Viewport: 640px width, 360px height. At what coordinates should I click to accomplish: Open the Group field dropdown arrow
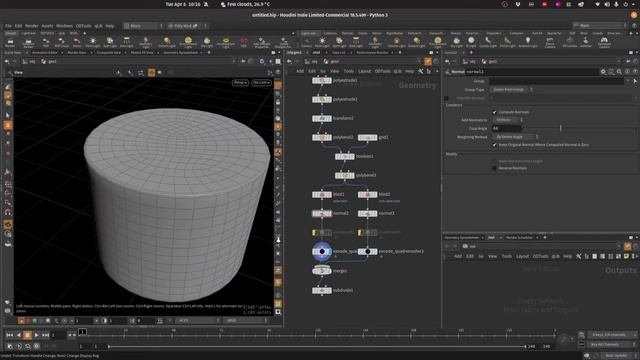(627, 81)
